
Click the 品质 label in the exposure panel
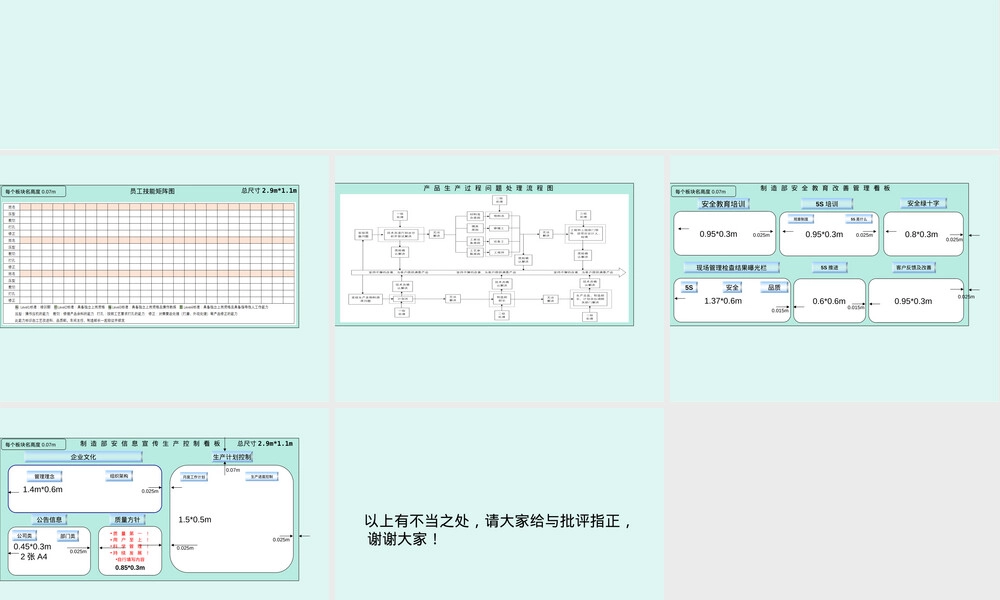tap(774, 288)
